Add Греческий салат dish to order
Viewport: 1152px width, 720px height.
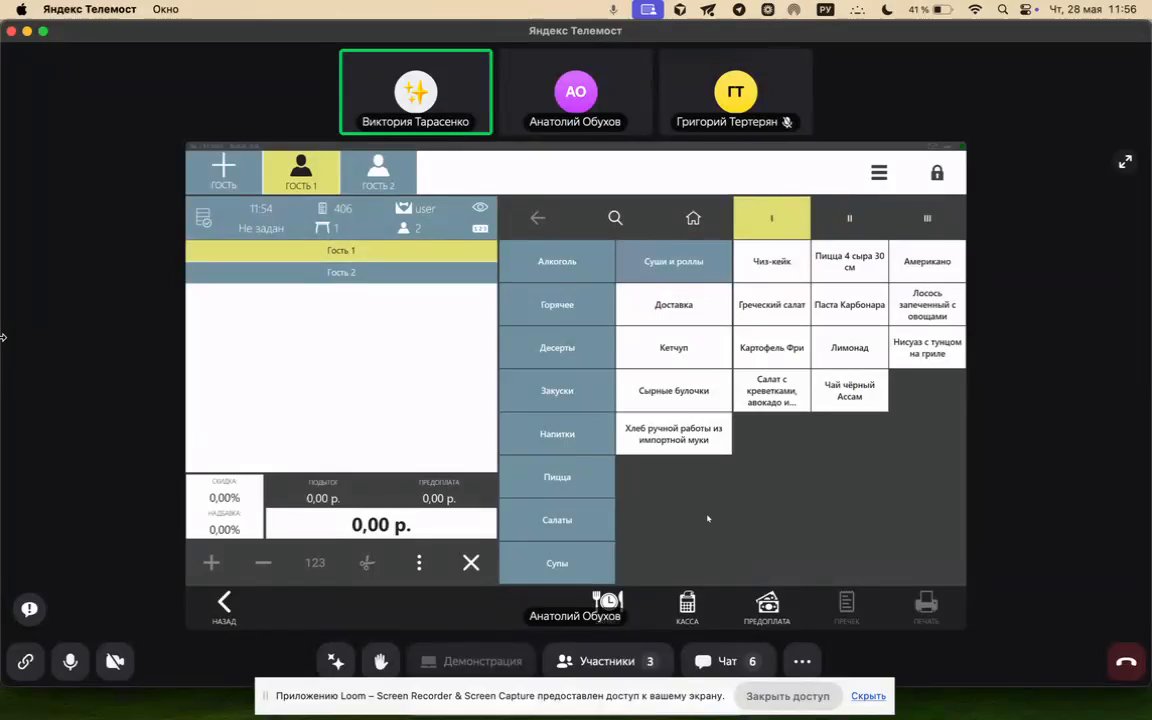(x=771, y=304)
